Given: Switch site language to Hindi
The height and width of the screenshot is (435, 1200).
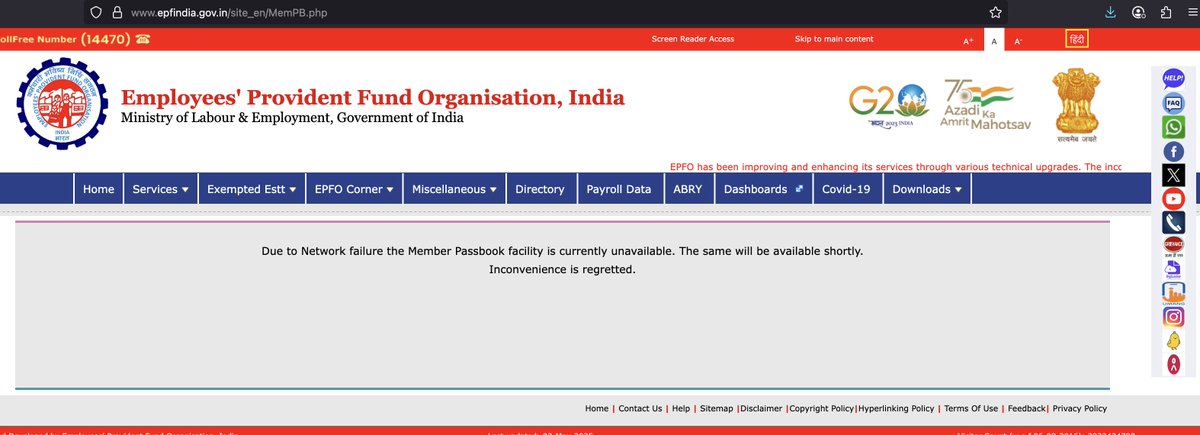Looking at the screenshot, I should (1077, 39).
